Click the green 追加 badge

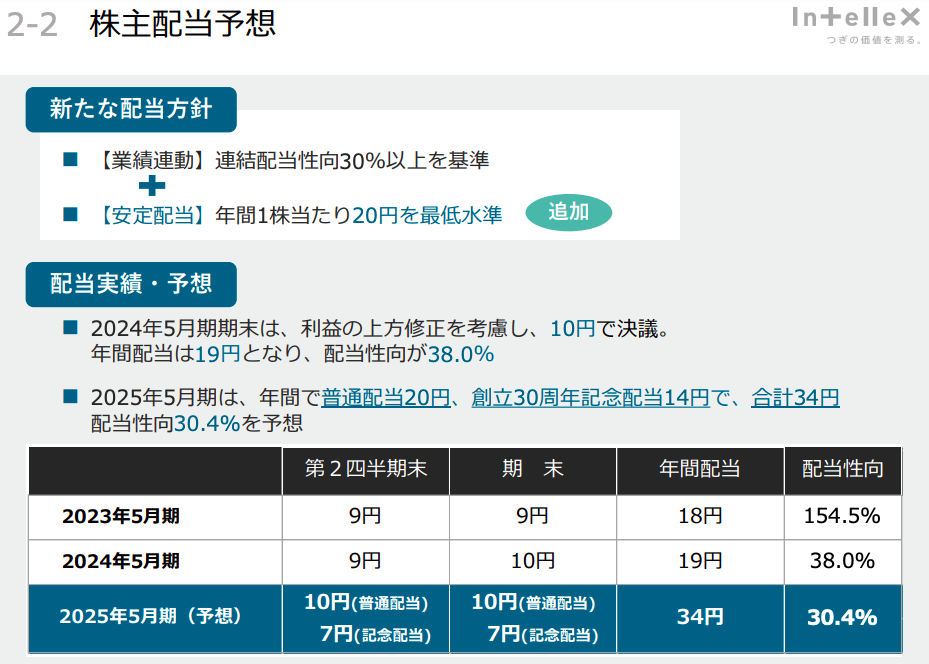tap(568, 212)
